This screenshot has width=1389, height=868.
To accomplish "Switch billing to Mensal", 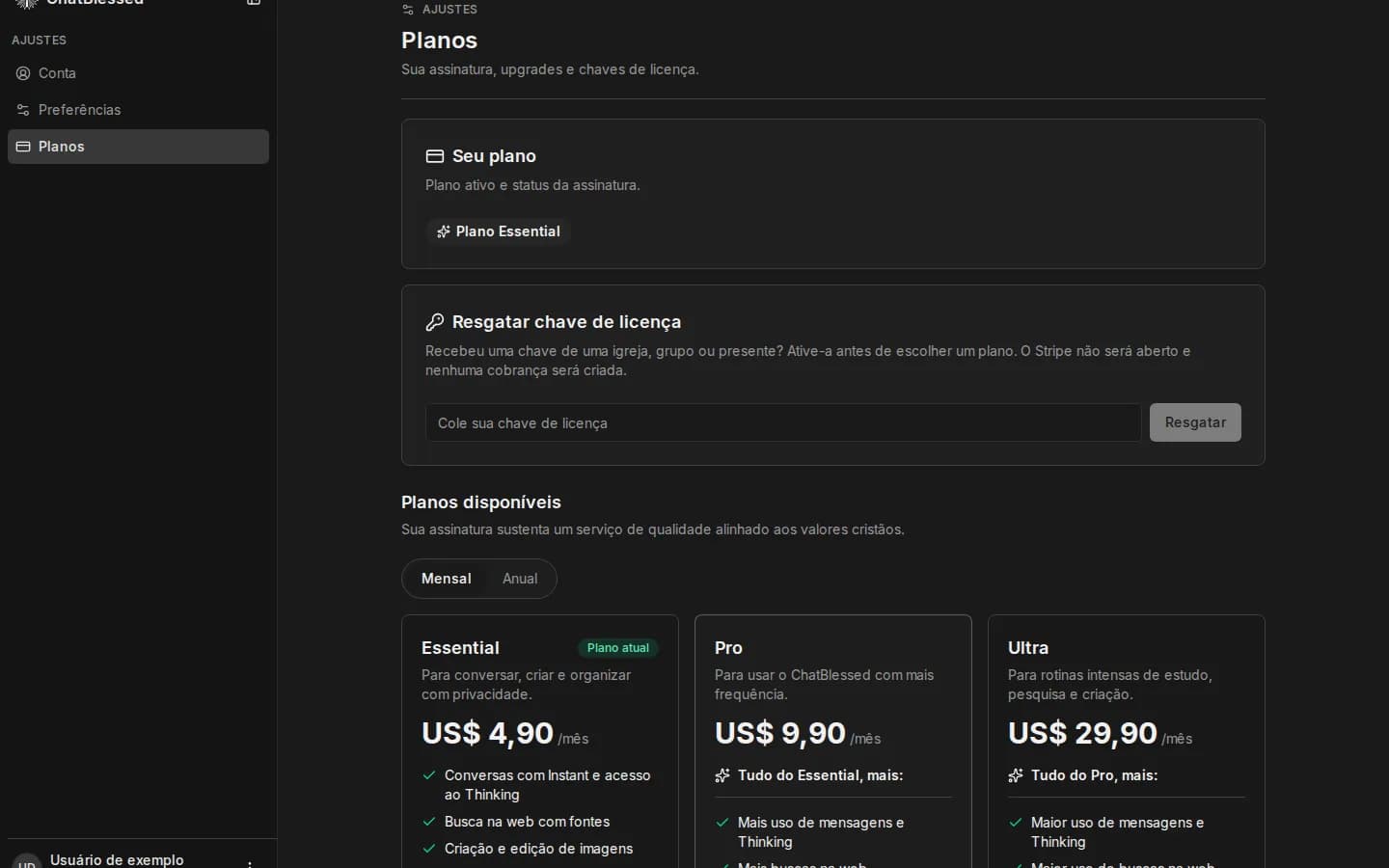I will click(447, 579).
